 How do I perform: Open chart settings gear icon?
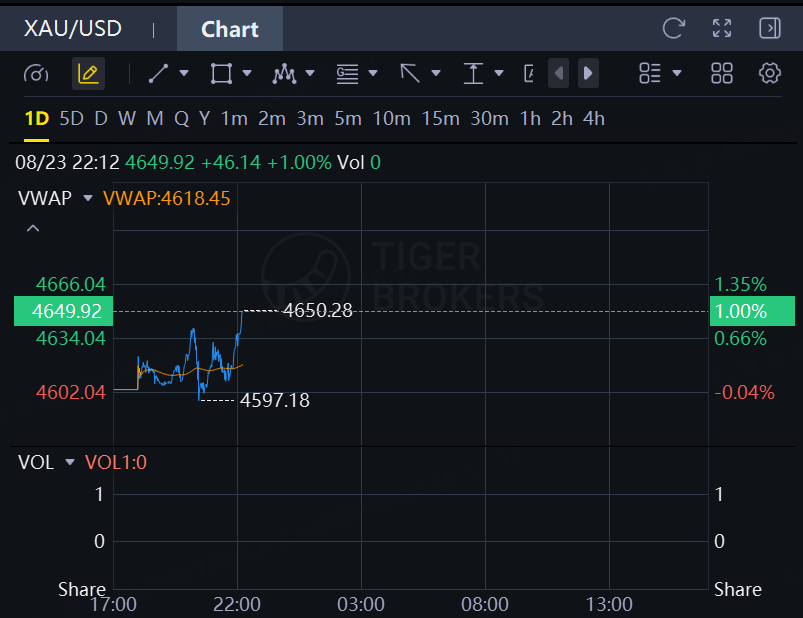pos(770,73)
